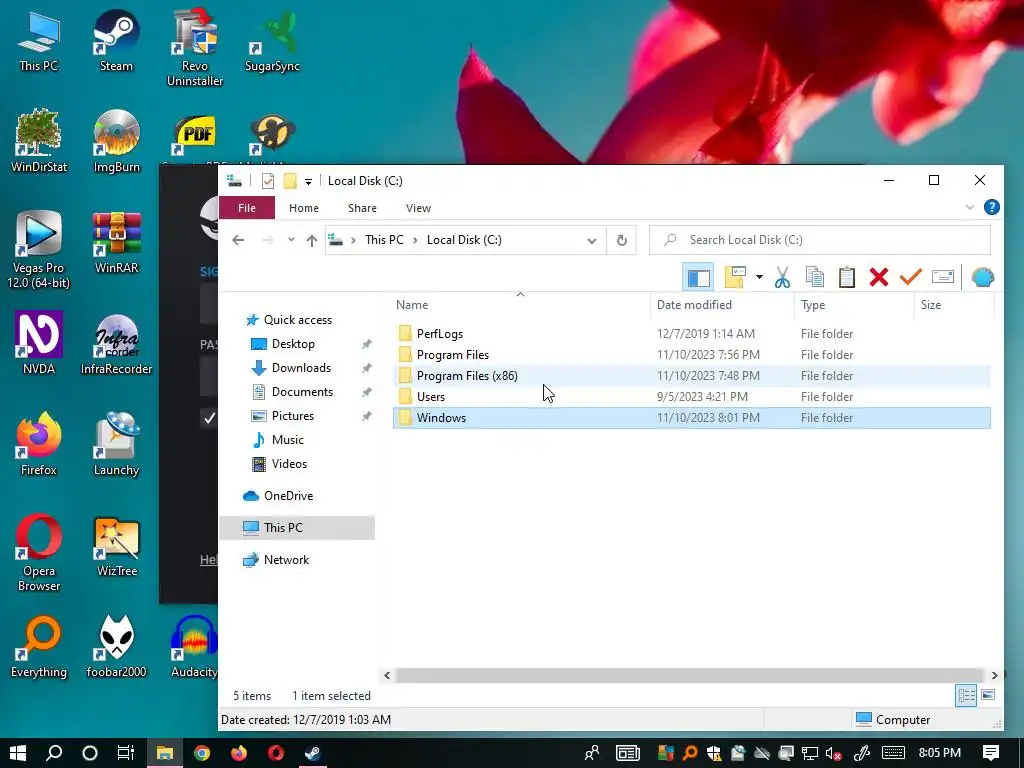Select the Windows folder row
The image size is (1024, 768).
[x=692, y=418]
